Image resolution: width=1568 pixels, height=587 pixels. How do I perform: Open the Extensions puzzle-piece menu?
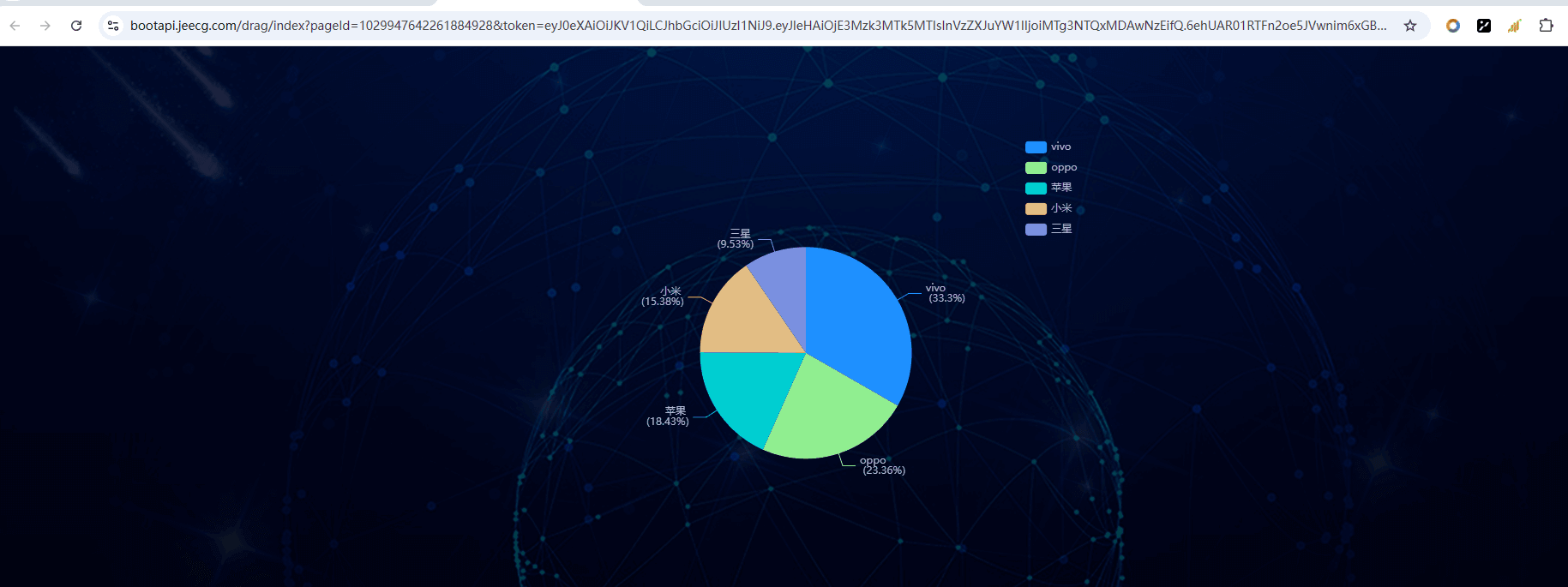(x=1546, y=26)
